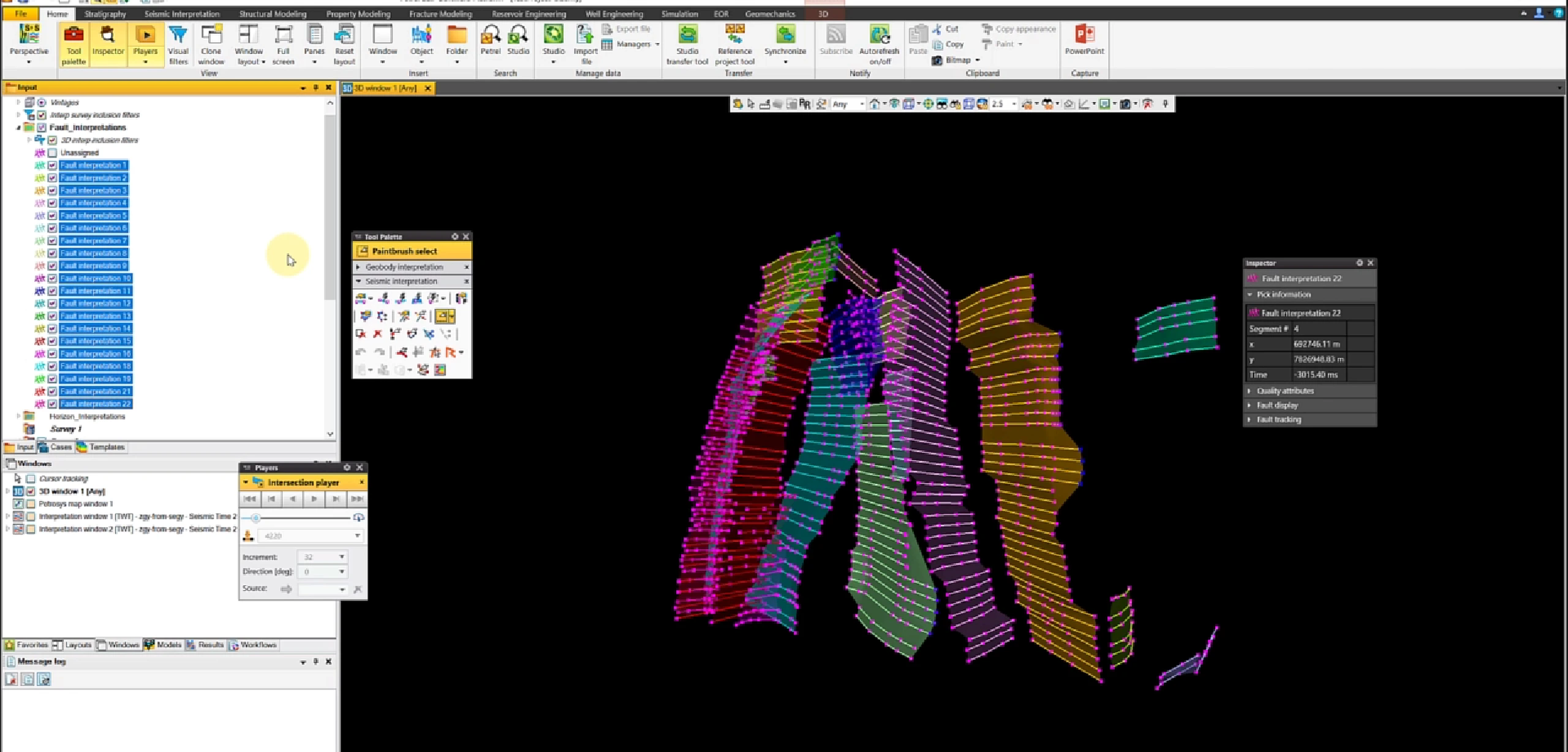
Task: Open Petrel search
Action: 491,40
